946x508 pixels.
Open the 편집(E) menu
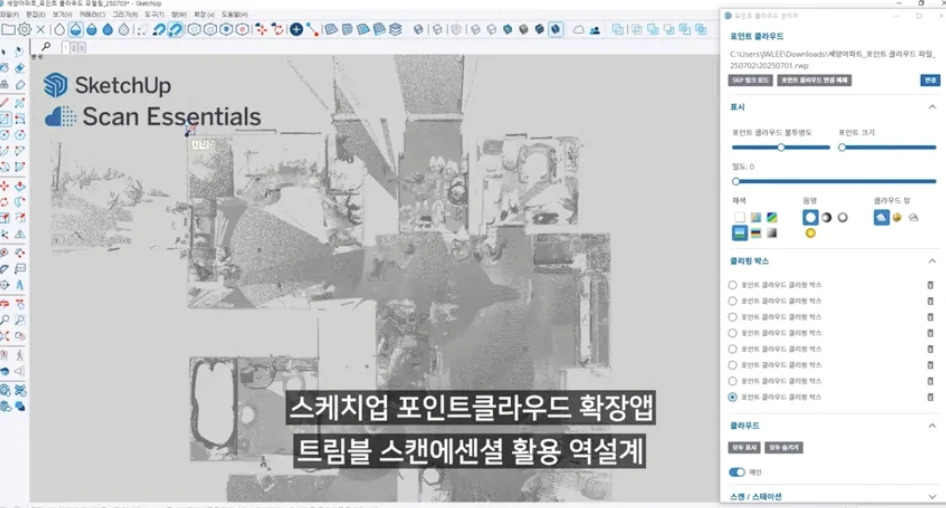tap(36, 14)
